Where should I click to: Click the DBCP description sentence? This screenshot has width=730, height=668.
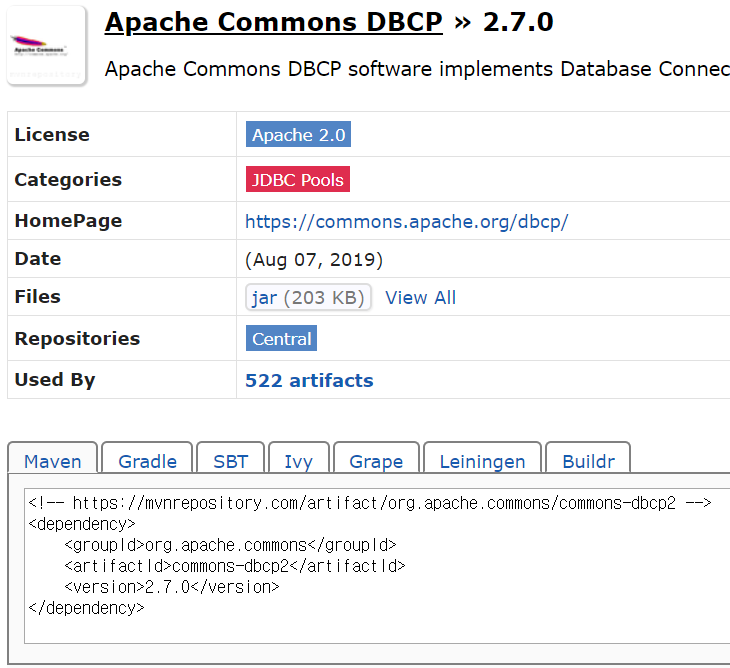[417, 69]
